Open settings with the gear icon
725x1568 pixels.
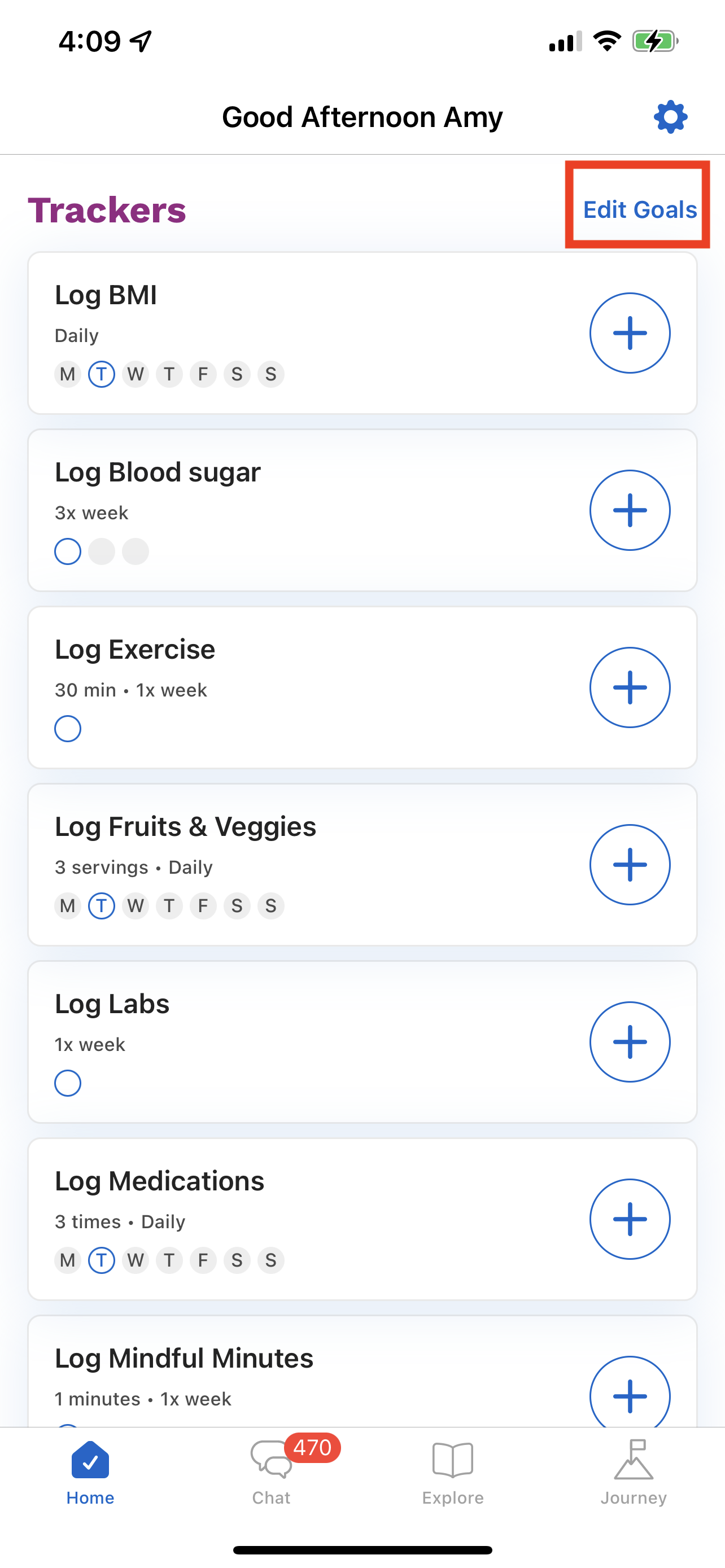click(670, 117)
